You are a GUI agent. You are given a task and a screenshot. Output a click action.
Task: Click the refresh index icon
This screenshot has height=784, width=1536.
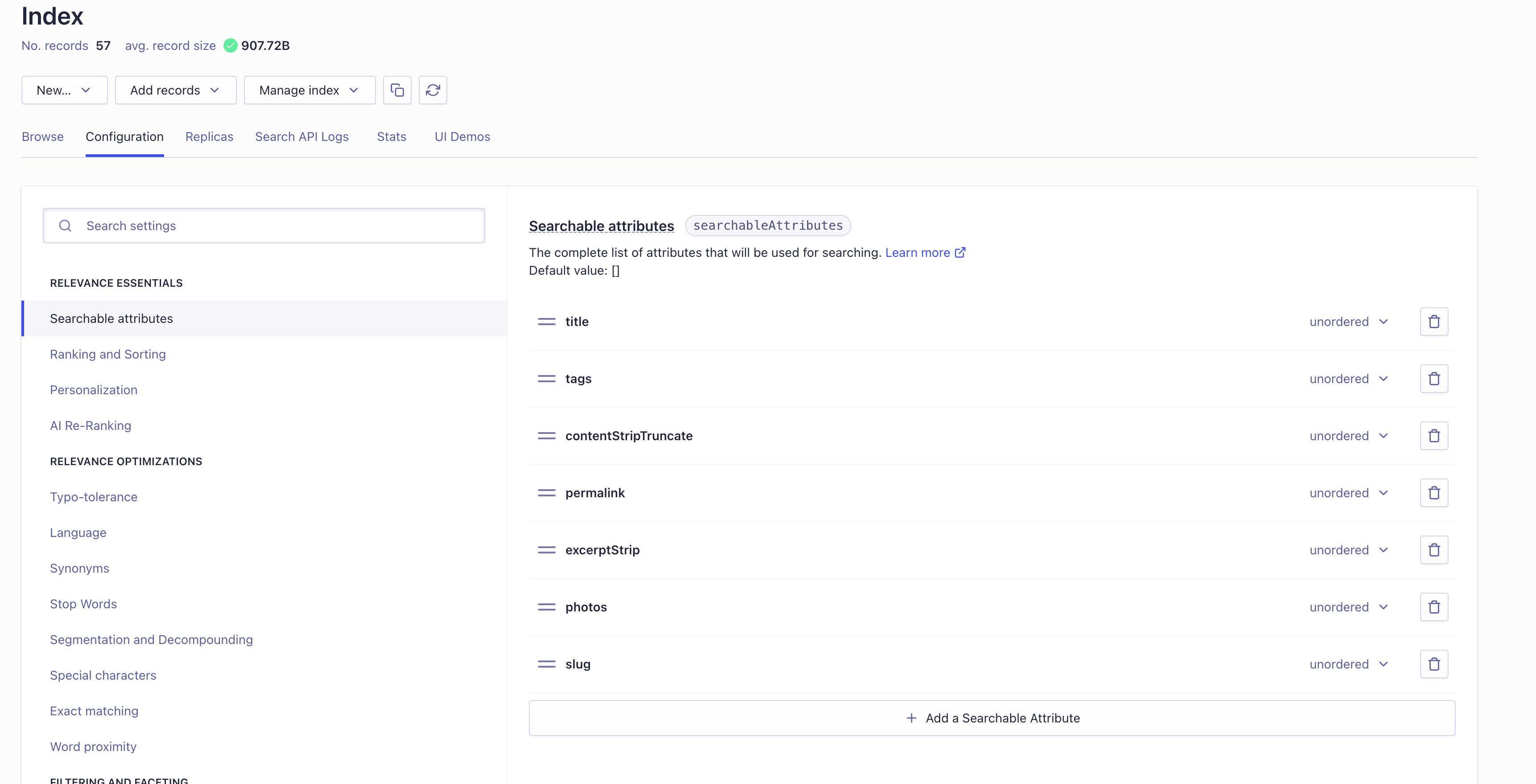pos(433,90)
